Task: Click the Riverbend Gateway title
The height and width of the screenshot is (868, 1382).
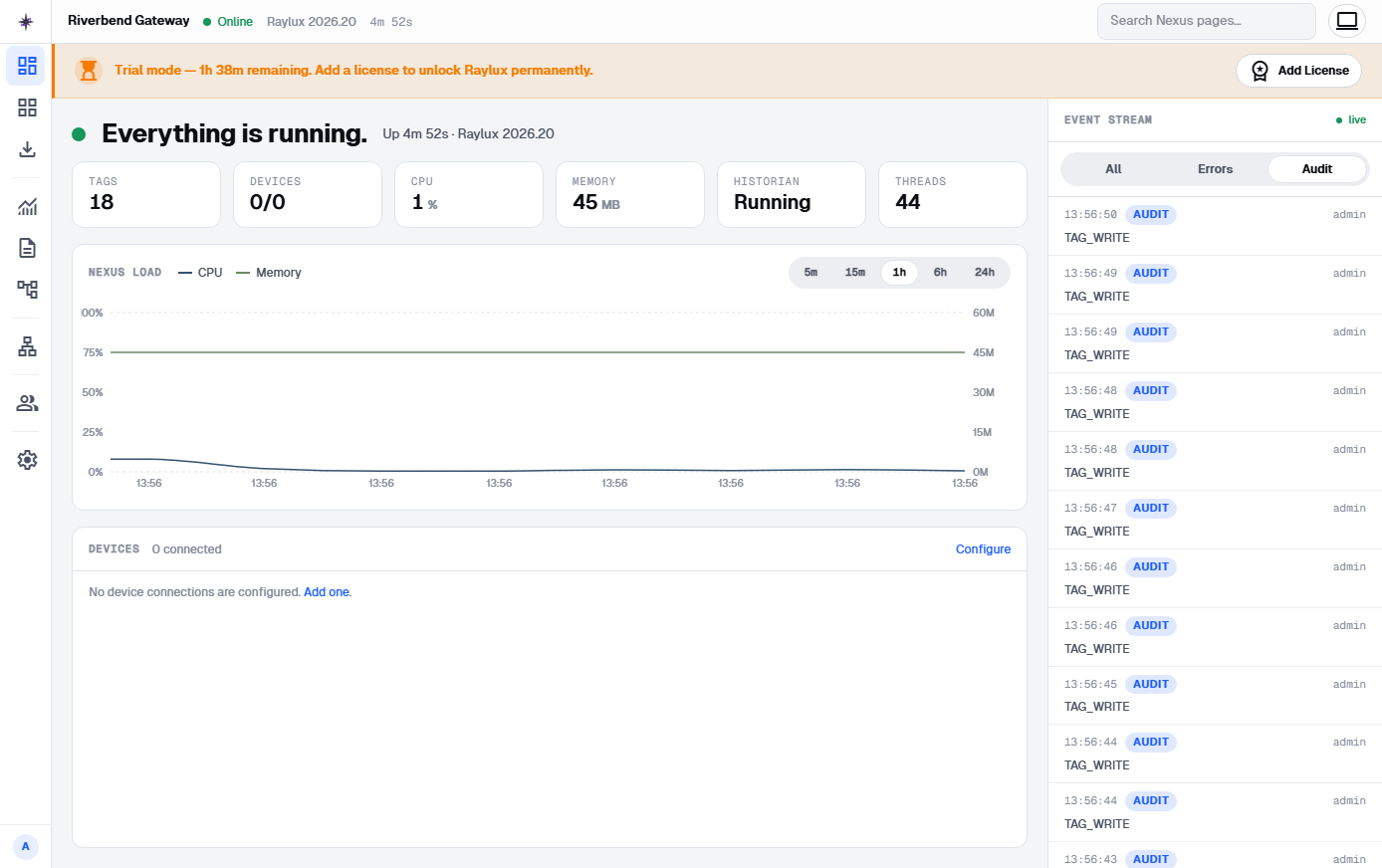Action: pos(128,21)
